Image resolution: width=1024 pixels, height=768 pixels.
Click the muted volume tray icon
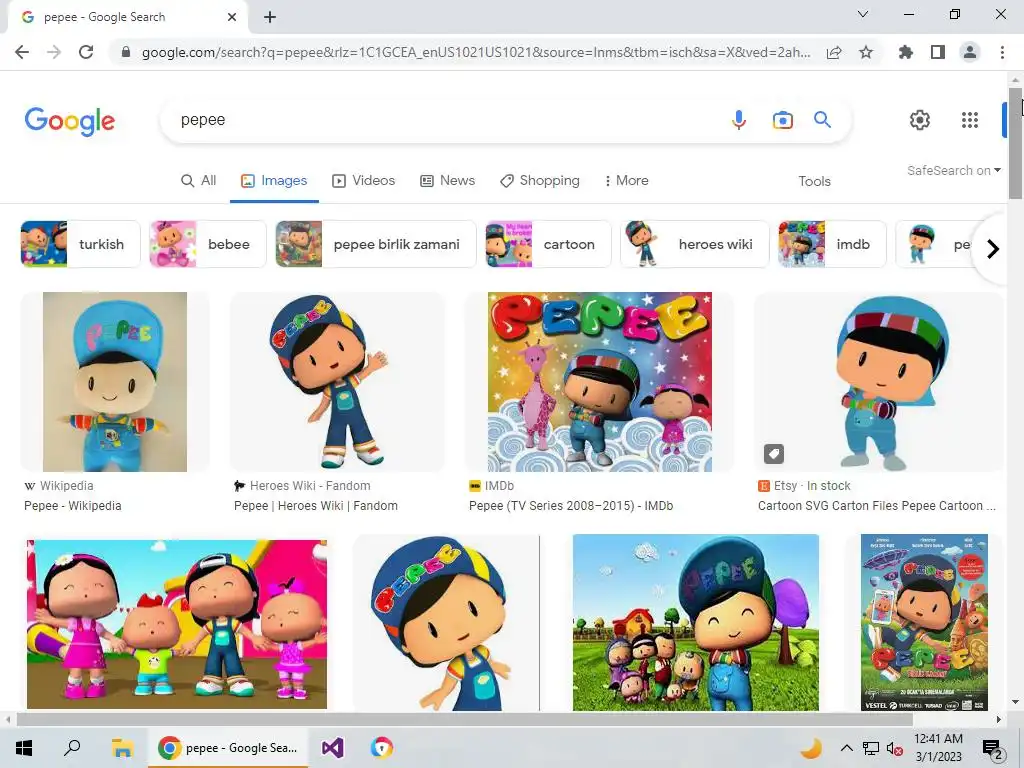[894, 748]
